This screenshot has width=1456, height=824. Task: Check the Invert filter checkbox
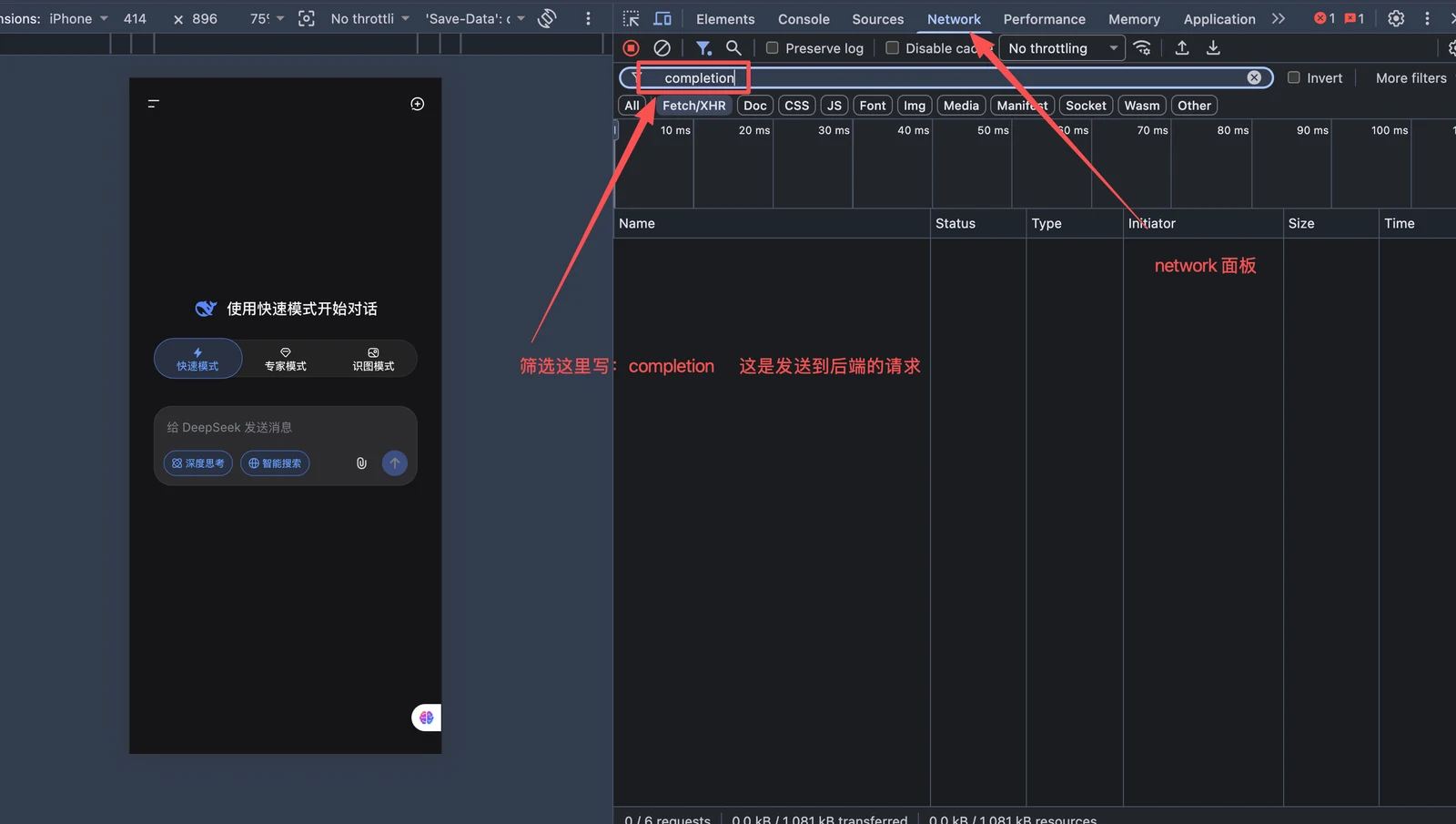(x=1293, y=77)
